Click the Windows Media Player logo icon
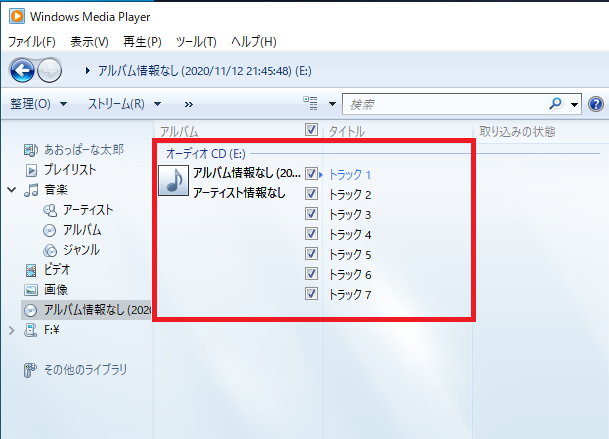 coord(17,16)
